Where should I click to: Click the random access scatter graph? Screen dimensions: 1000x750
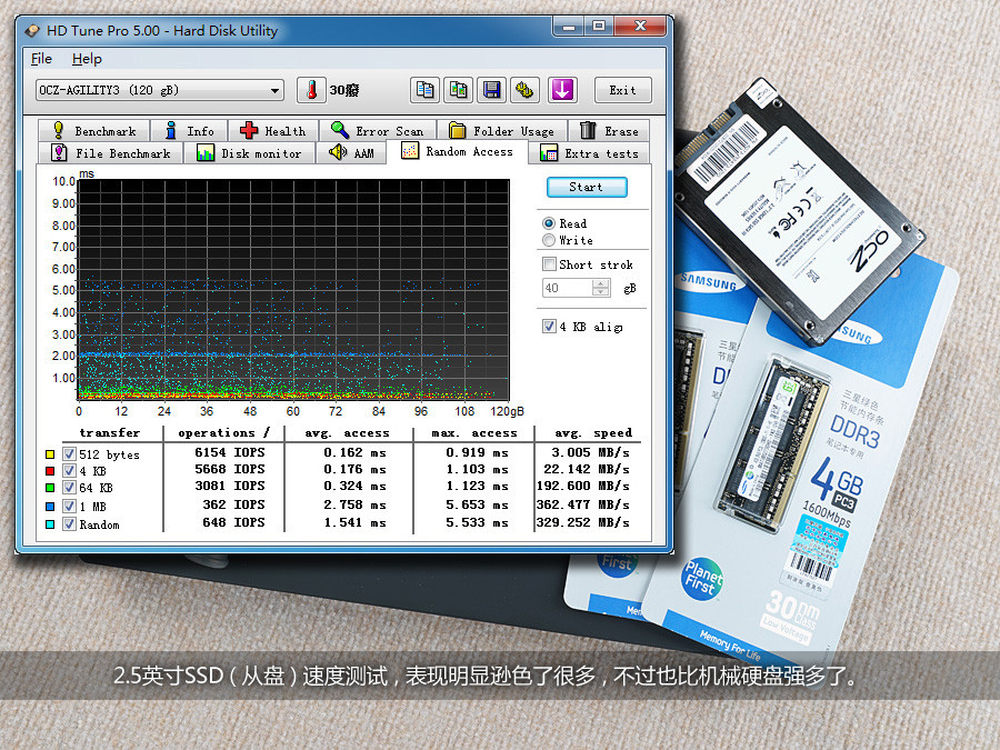293,290
